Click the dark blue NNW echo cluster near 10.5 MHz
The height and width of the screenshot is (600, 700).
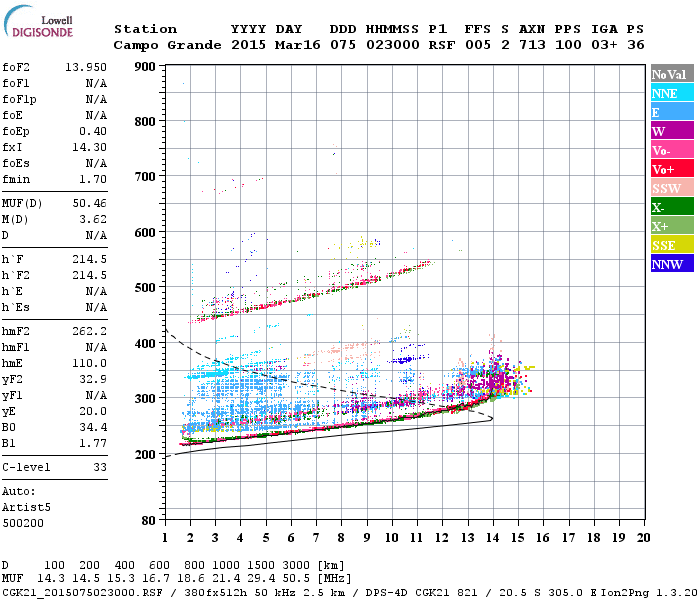[x=405, y=360]
